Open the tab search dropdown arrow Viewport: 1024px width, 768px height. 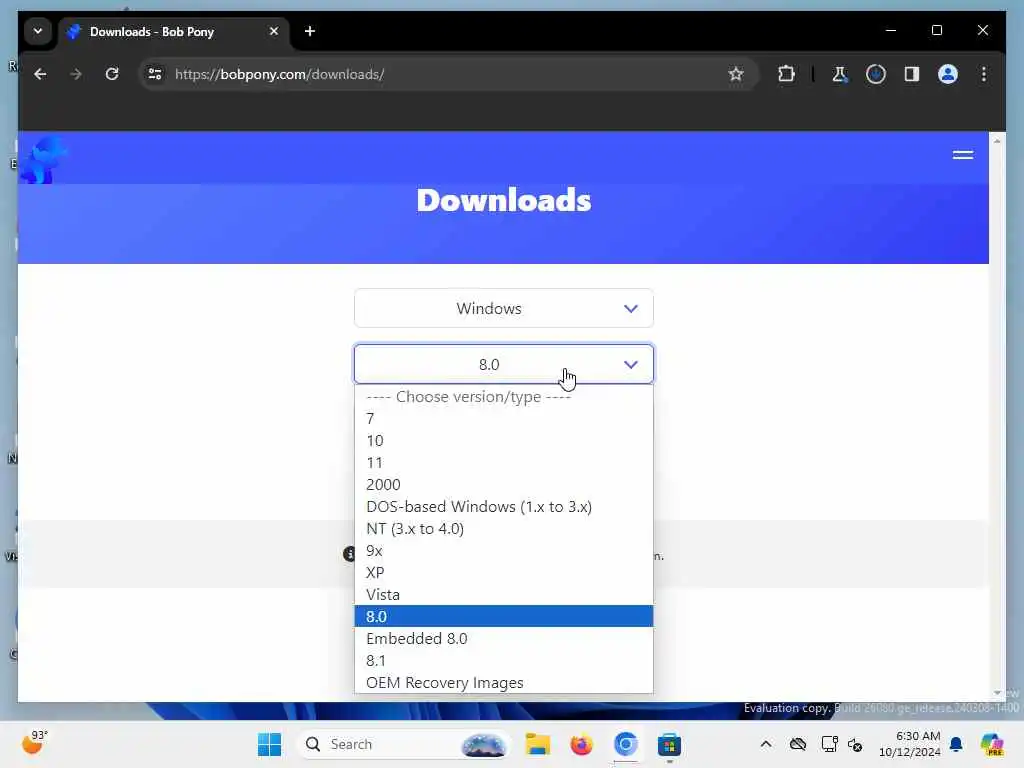pyautogui.click(x=38, y=31)
